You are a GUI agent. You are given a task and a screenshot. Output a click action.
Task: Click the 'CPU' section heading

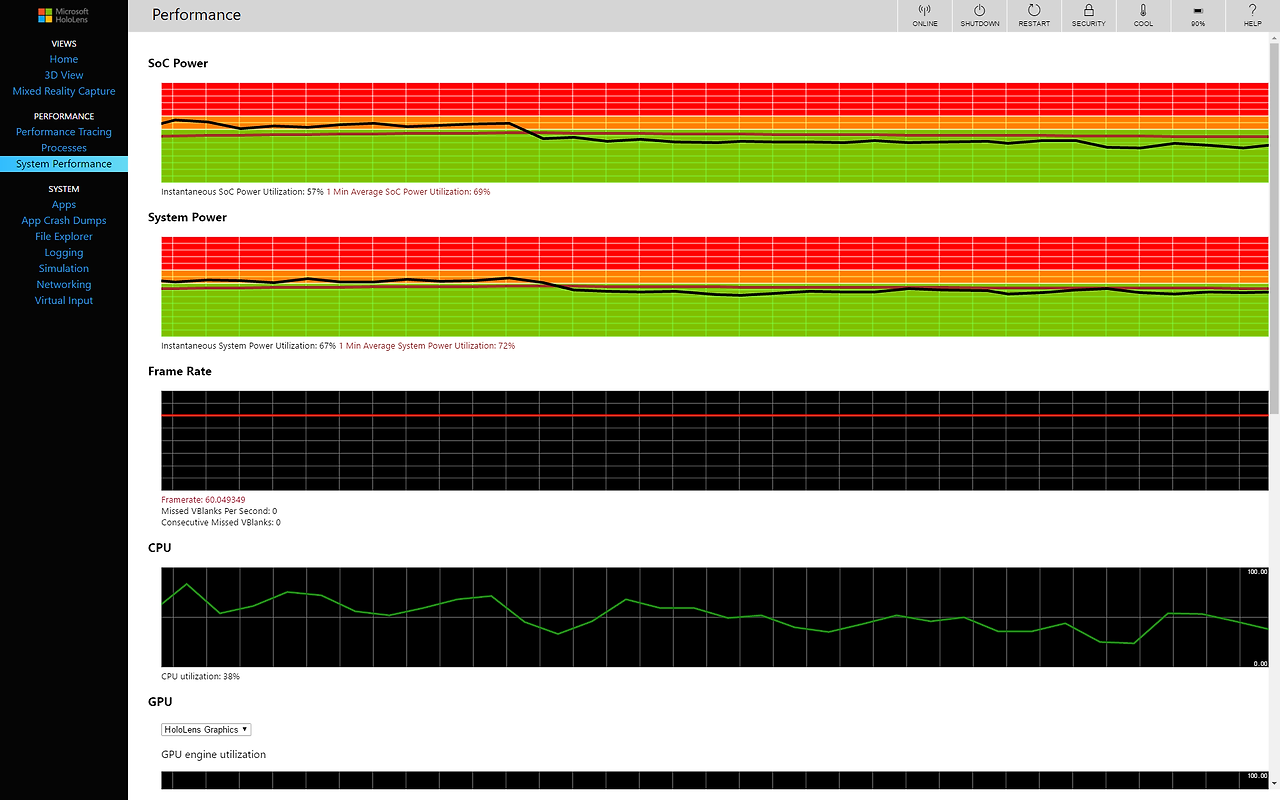[159, 549]
